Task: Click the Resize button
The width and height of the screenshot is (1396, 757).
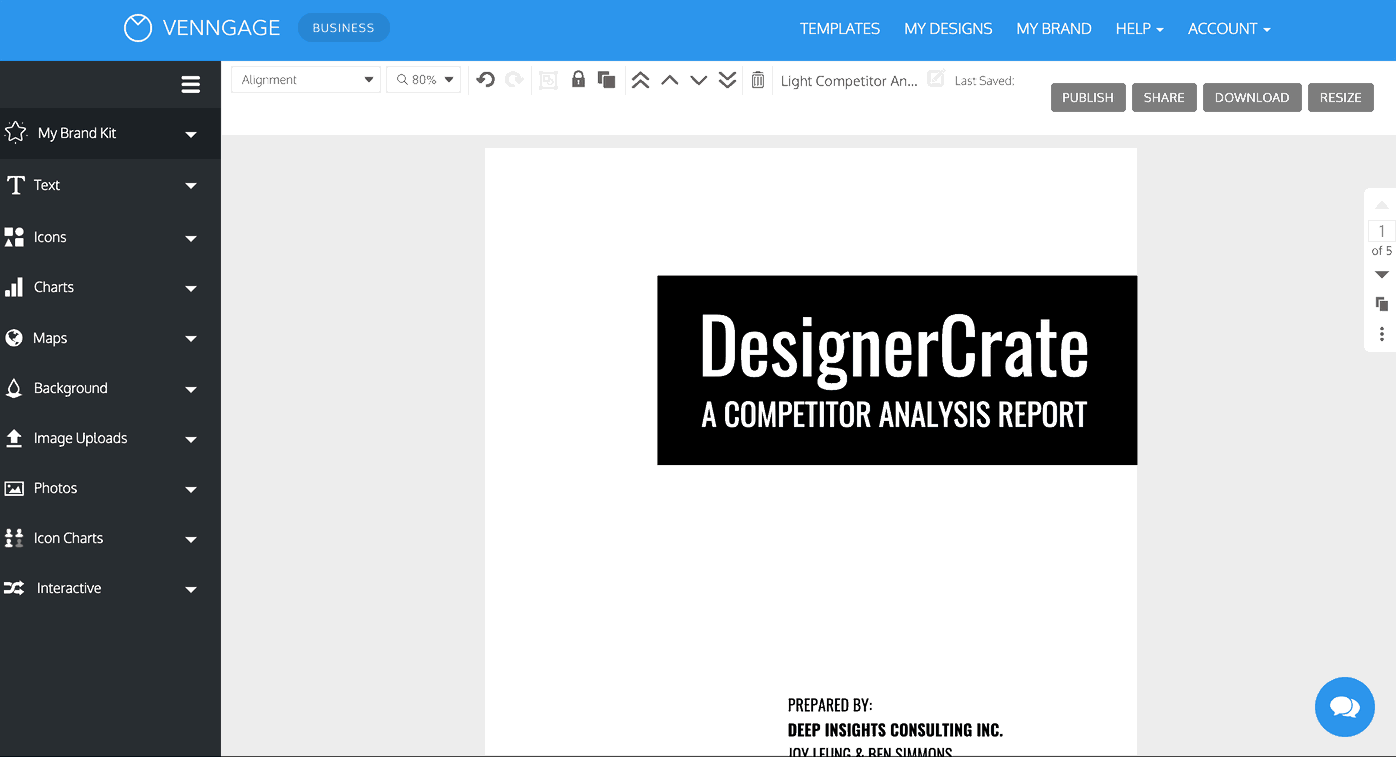Action: click(x=1341, y=97)
